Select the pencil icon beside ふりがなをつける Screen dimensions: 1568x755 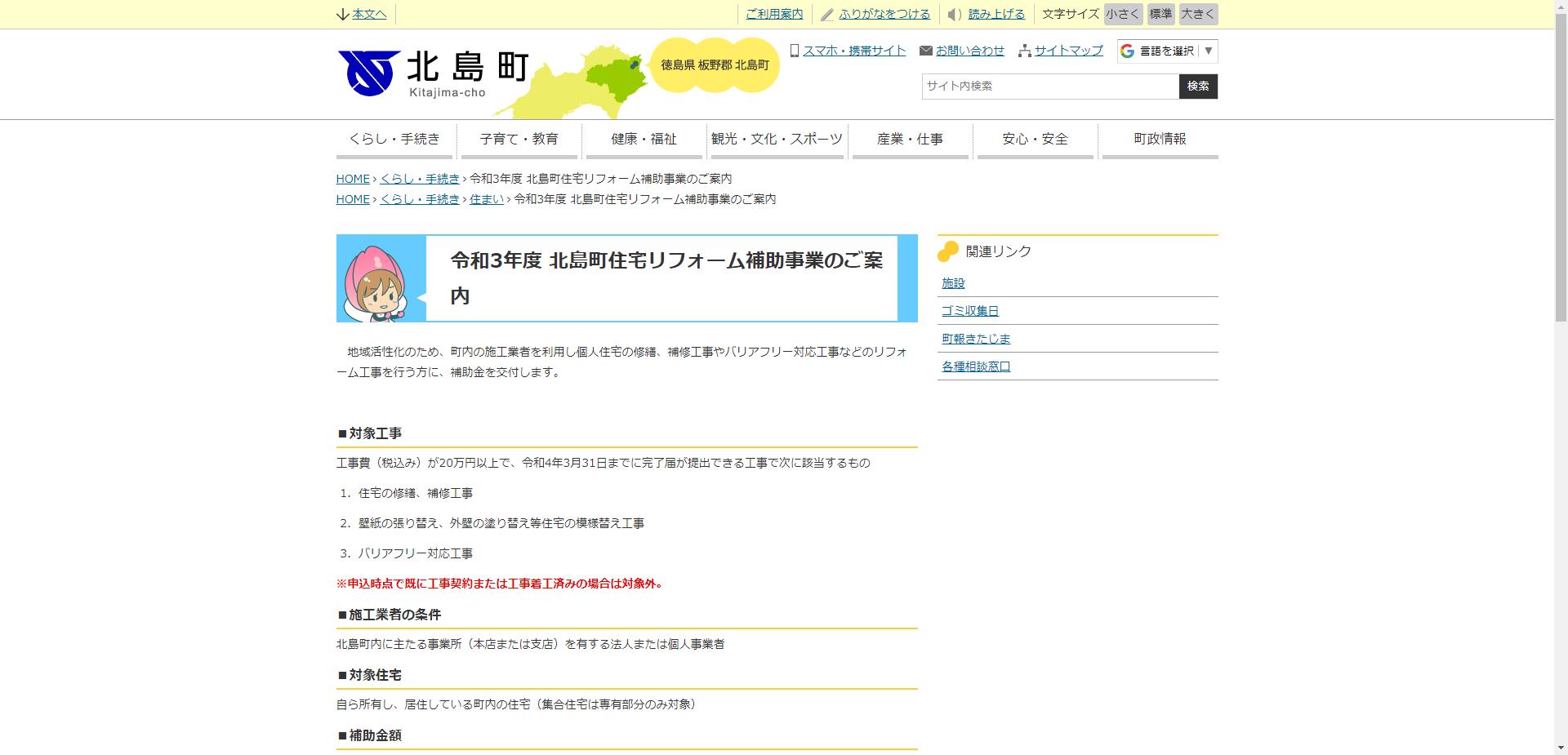tap(826, 14)
